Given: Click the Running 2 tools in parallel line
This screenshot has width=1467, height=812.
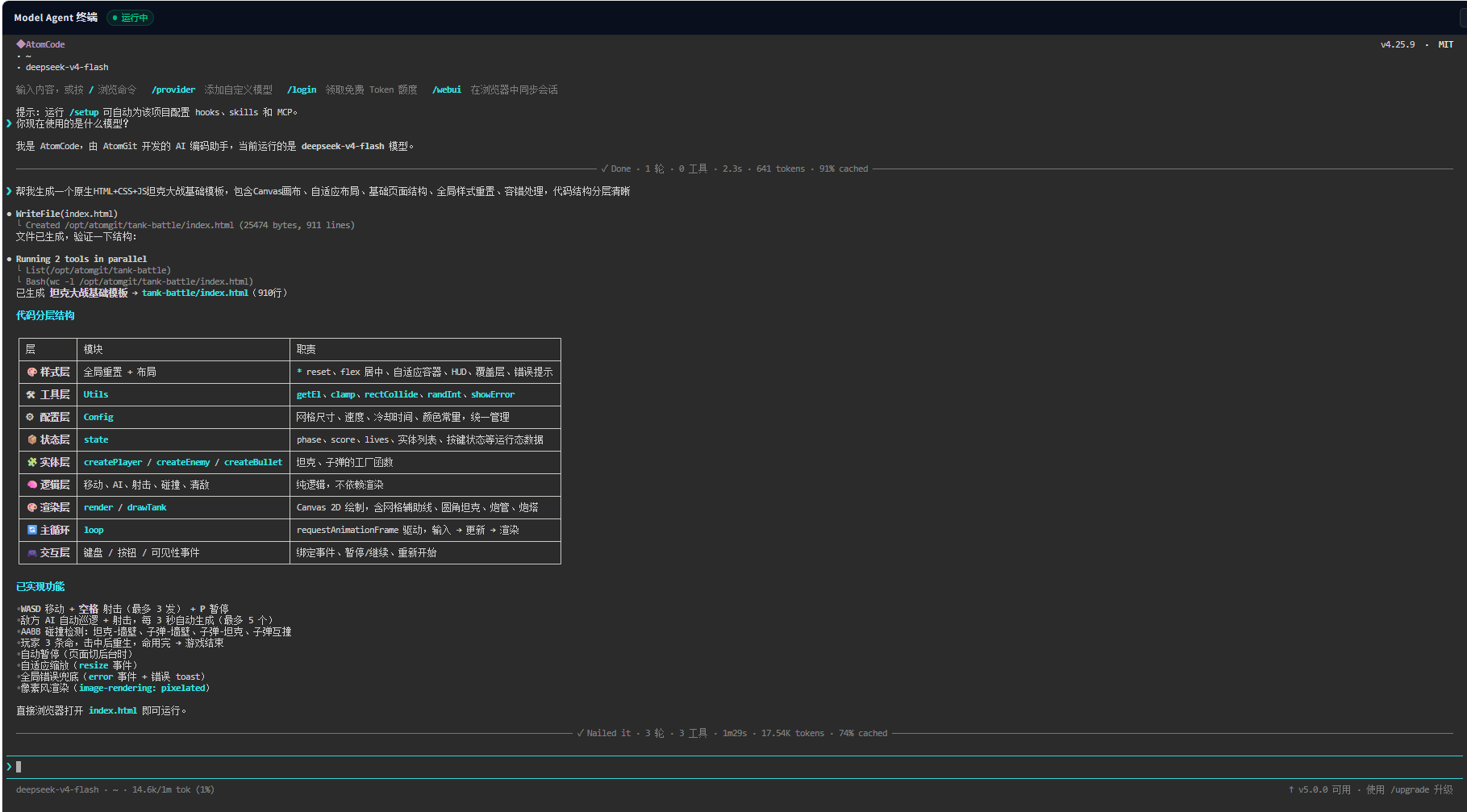Looking at the screenshot, I should pyautogui.click(x=81, y=259).
